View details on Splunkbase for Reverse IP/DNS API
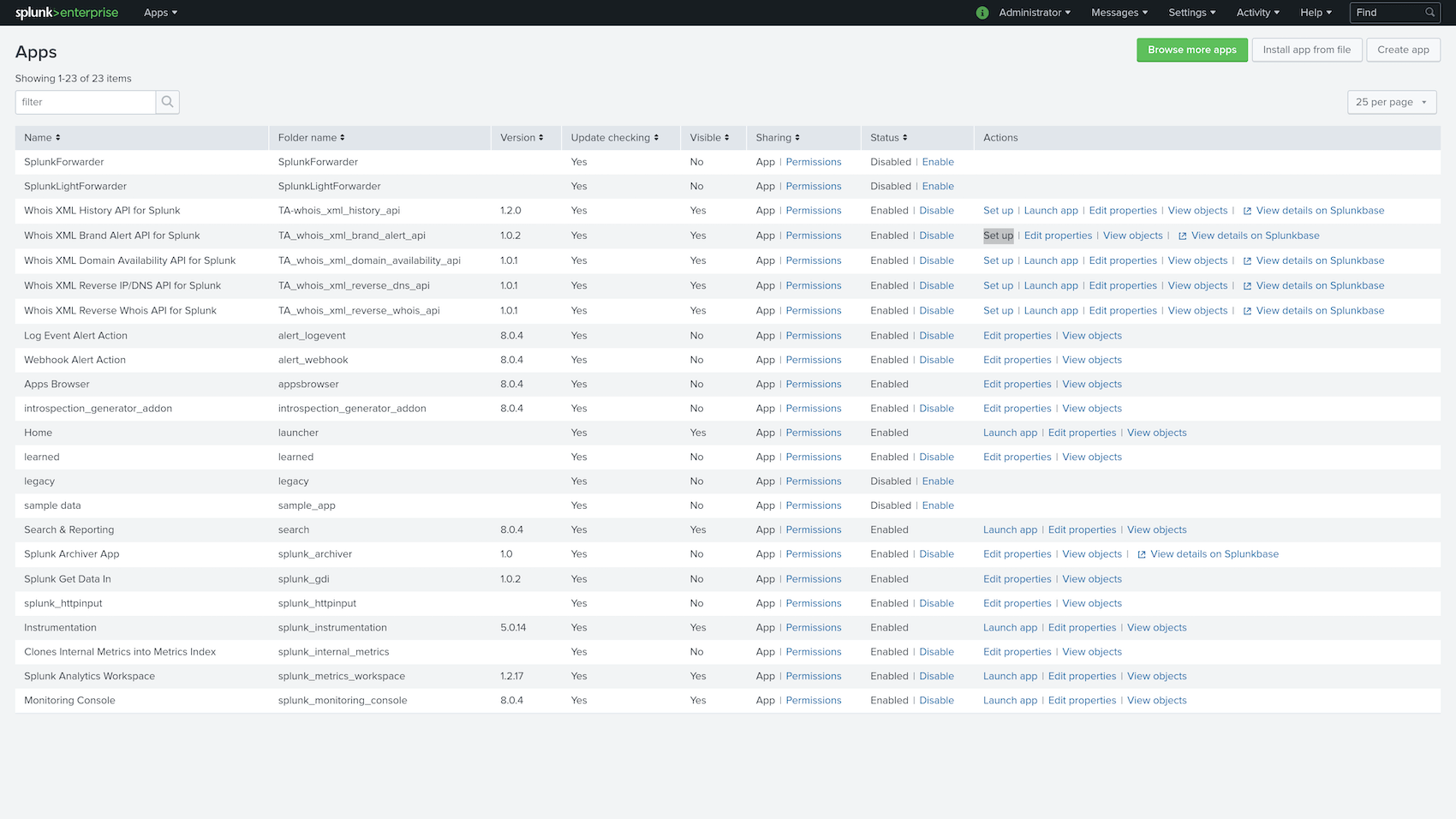Image resolution: width=1456 pixels, height=819 pixels. pyautogui.click(x=1320, y=286)
